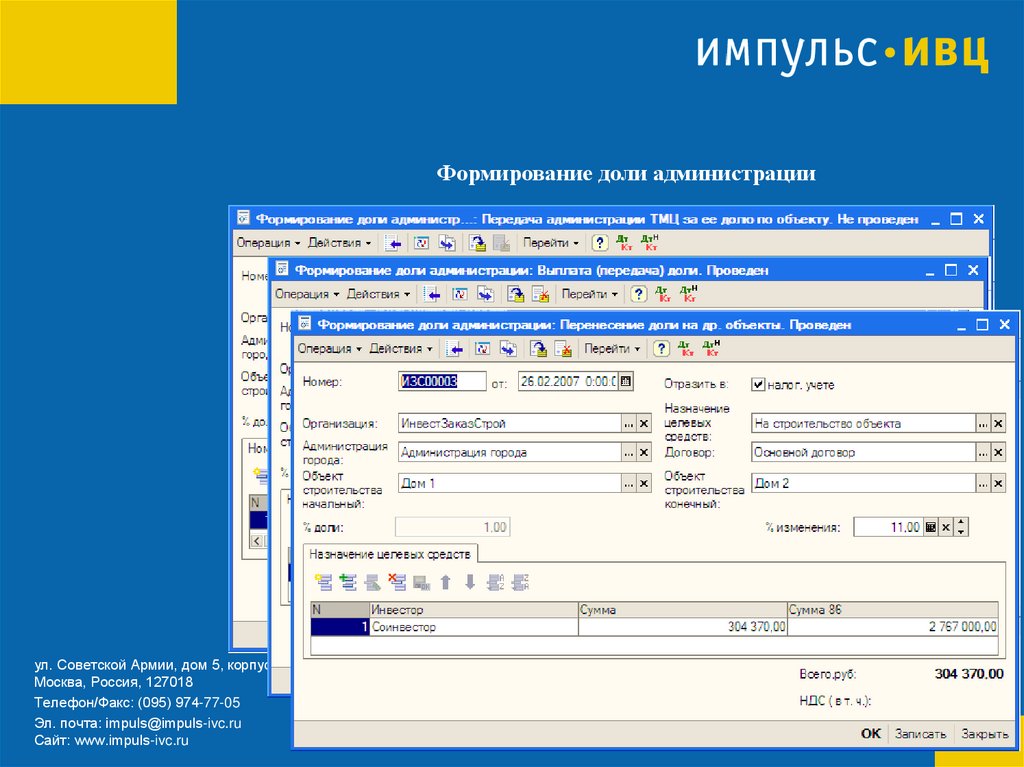
Task: Open the Действия dropdown in Перенесение доли window
Action: (400, 349)
